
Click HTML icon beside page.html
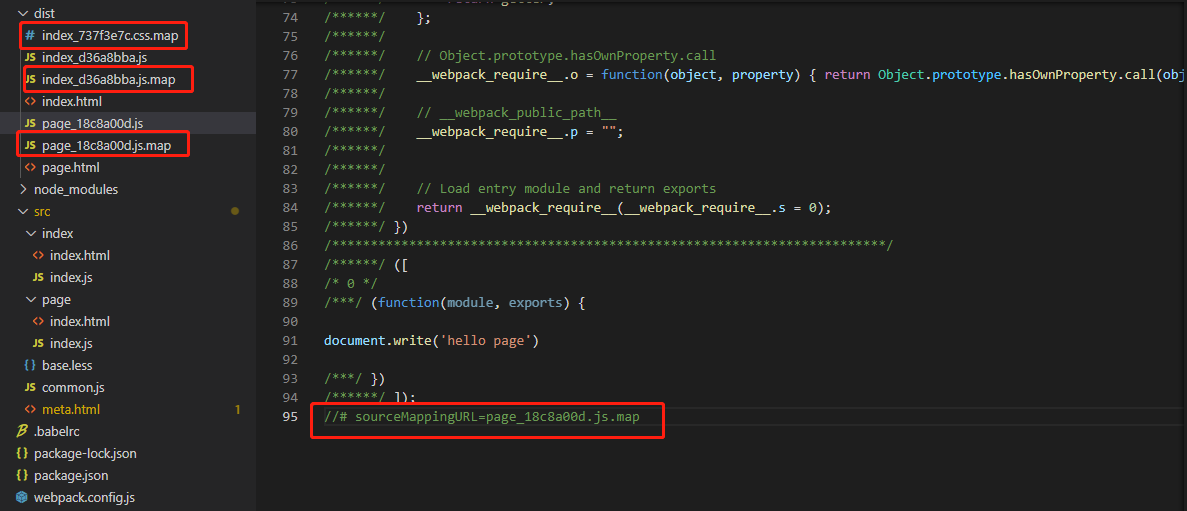(x=30, y=167)
